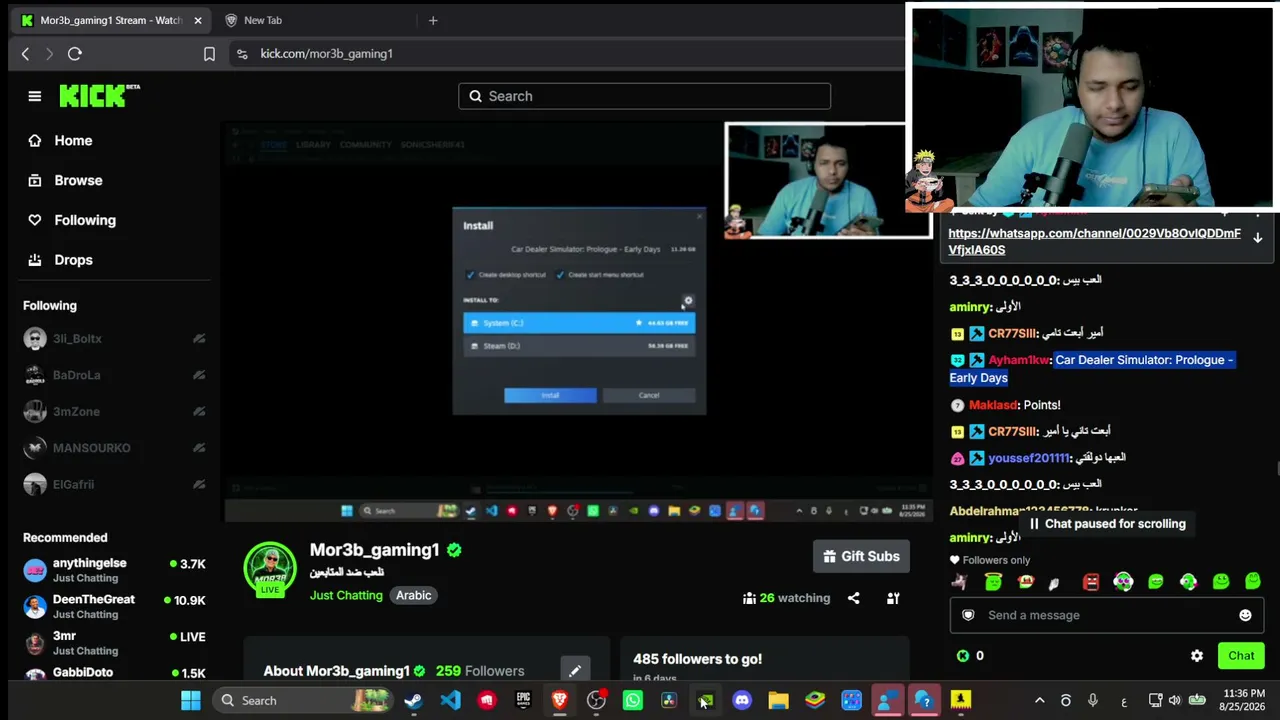Click the volume speaker tray icon
This screenshot has height=720, width=1280.
point(1174,701)
